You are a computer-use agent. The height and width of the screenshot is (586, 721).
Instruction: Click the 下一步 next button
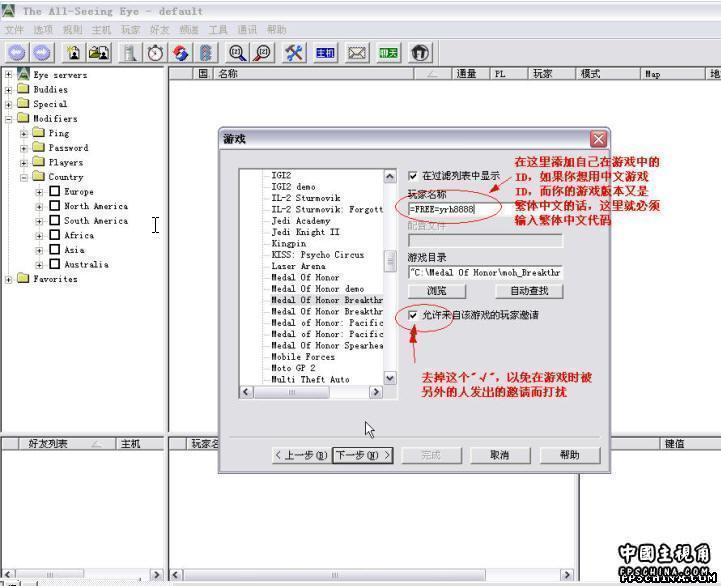click(362, 455)
